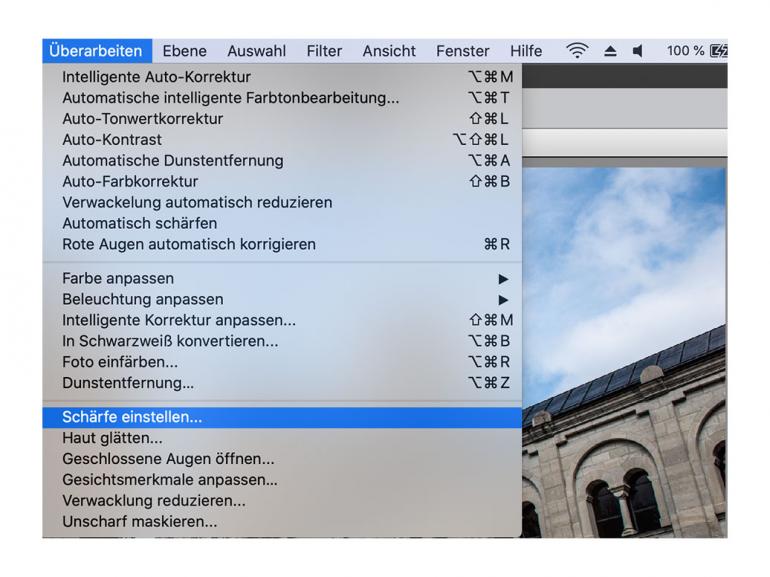Expand the Beleuchtung anpassen submenu
Image resolution: width=770 pixels, height=577 pixels.
click(282, 300)
